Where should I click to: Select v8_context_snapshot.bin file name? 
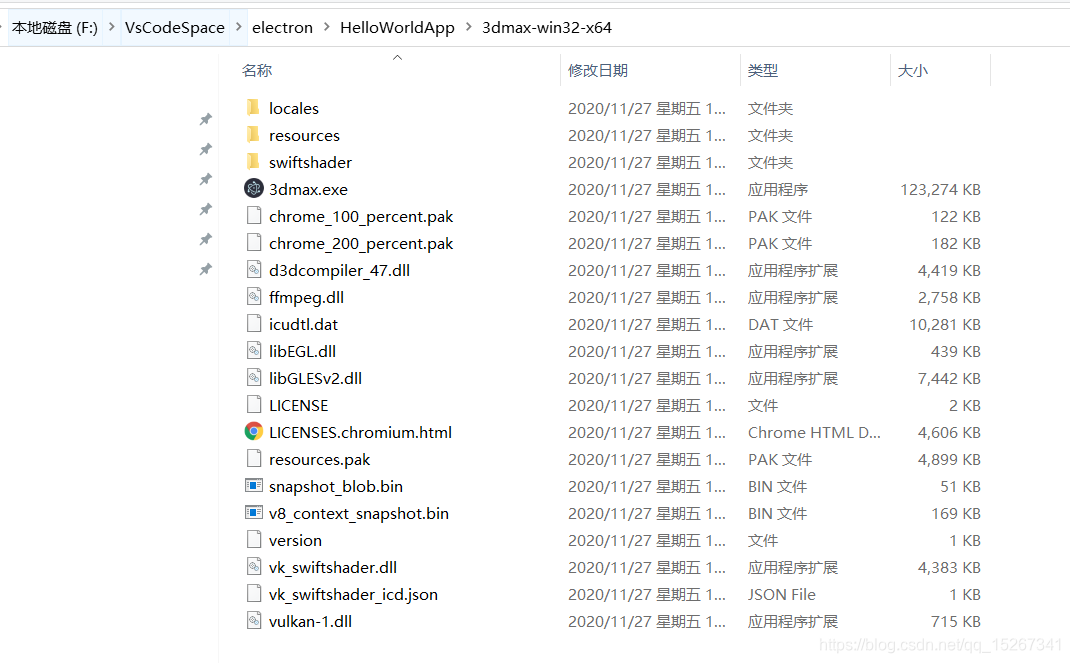pos(359,514)
